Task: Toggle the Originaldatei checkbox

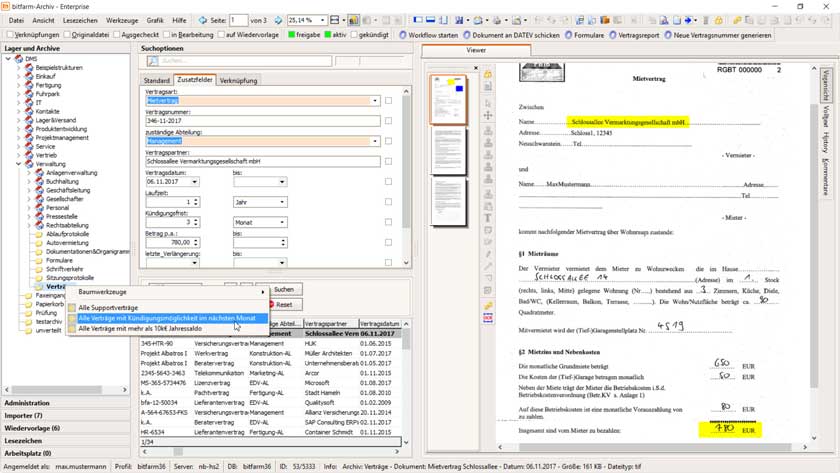Action: tap(67, 35)
